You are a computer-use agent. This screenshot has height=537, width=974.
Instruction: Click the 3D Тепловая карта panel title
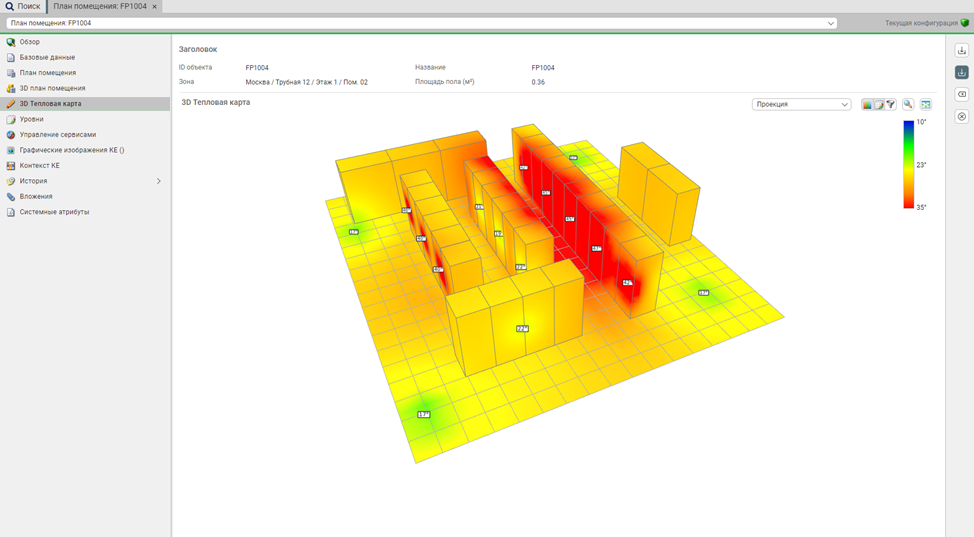point(216,103)
